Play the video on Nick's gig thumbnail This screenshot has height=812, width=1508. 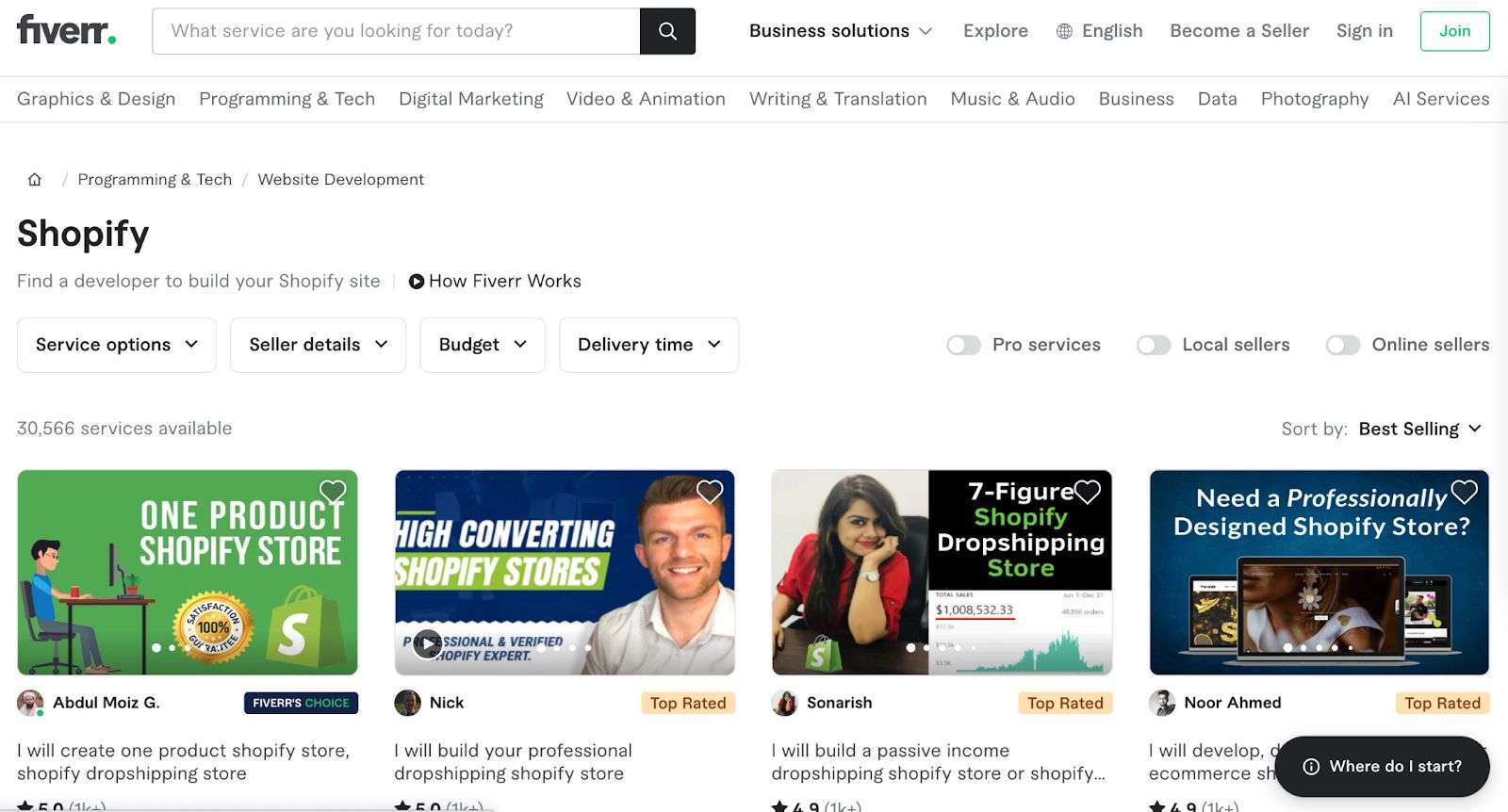[x=427, y=644]
